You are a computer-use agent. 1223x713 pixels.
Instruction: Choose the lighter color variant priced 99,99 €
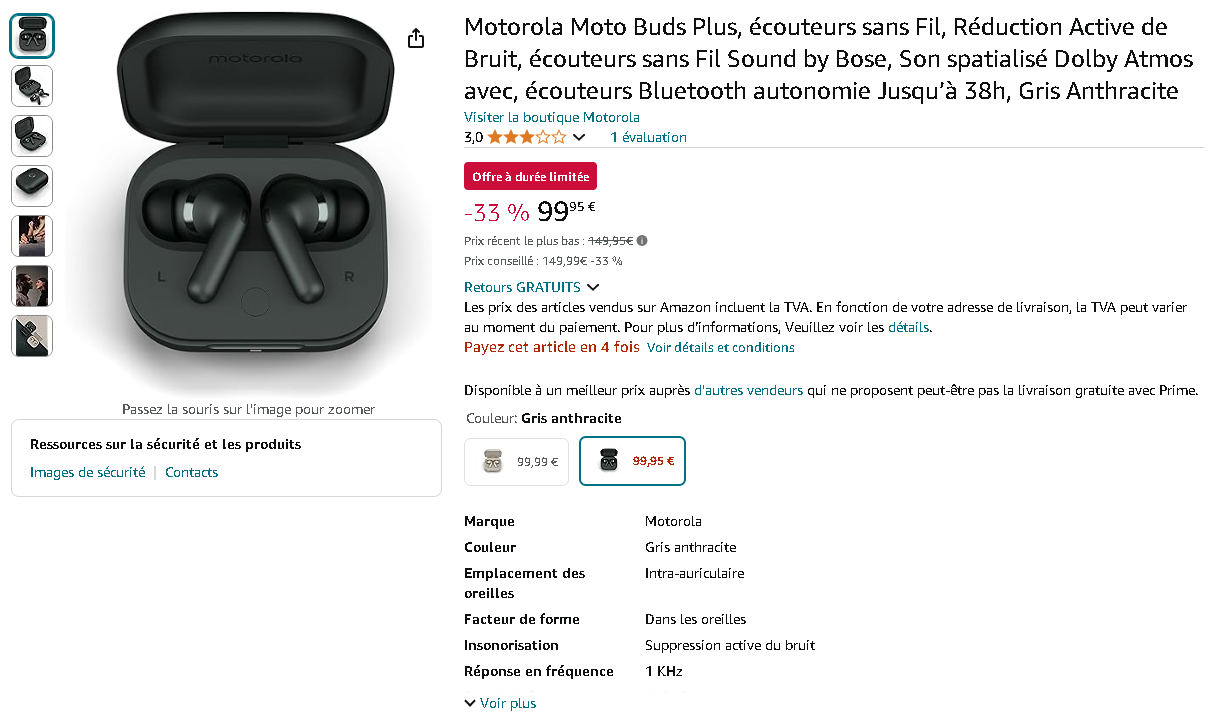pos(516,461)
